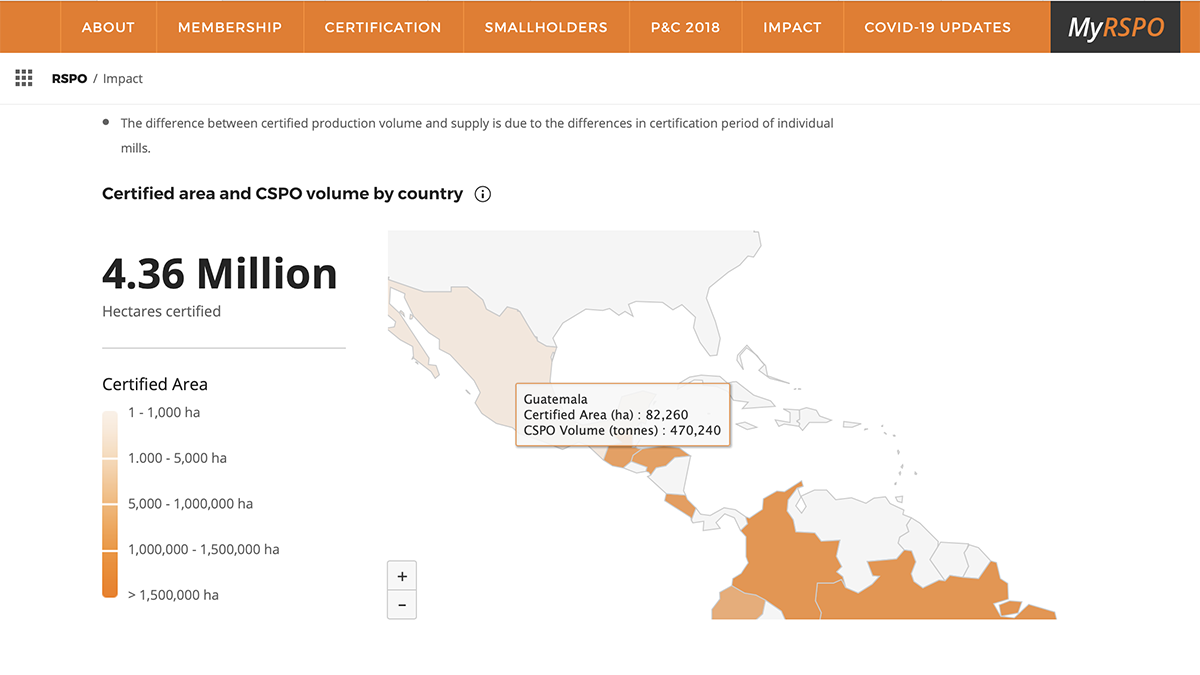Open the grid app launcher icon
The image size is (1200, 675).
pyautogui.click(x=23, y=77)
